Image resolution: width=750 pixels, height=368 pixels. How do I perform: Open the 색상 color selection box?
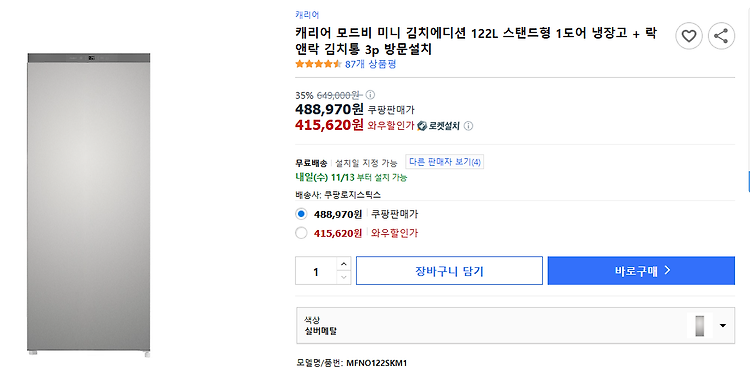tap(515, 325)
